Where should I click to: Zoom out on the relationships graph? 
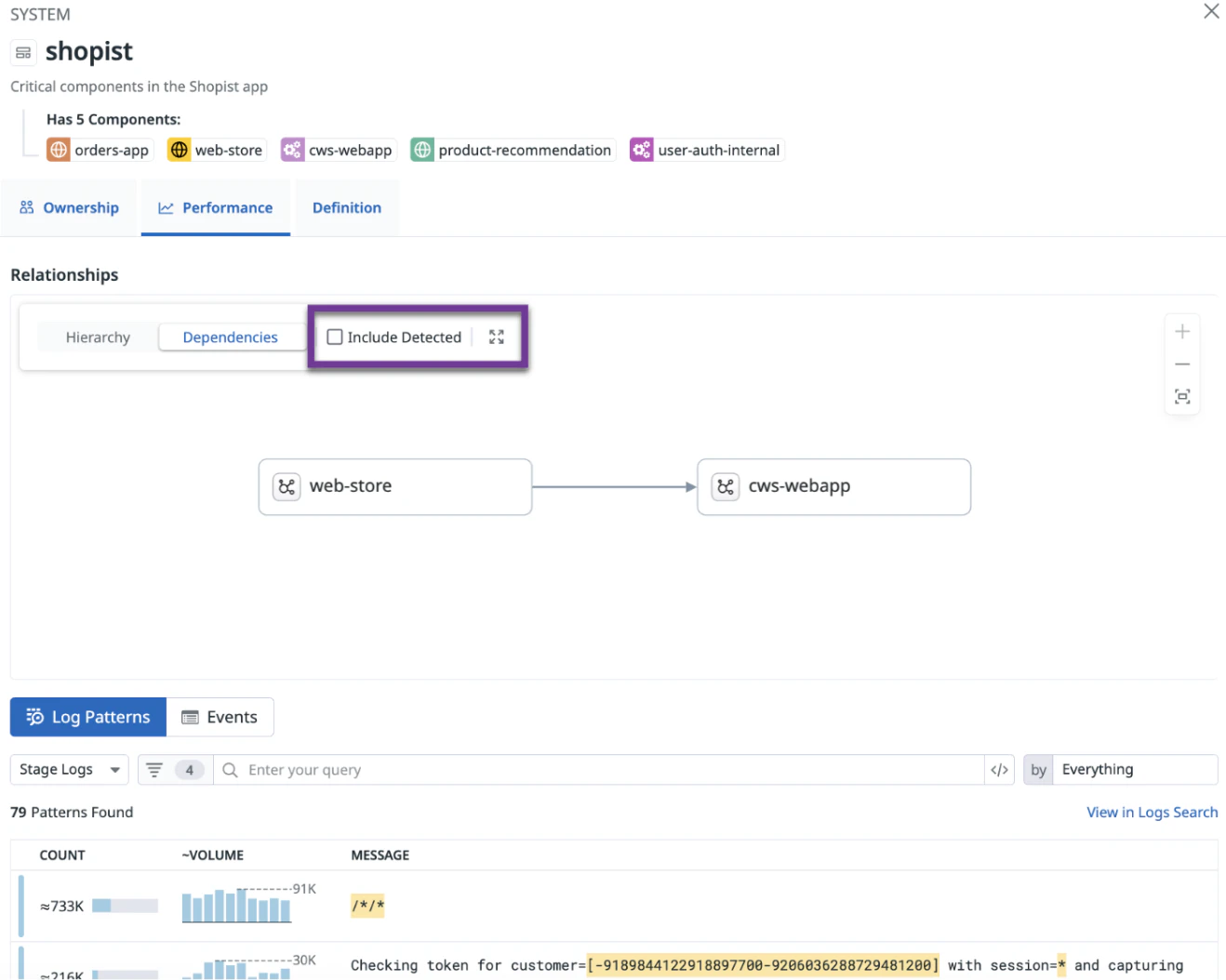[1182, 364]
